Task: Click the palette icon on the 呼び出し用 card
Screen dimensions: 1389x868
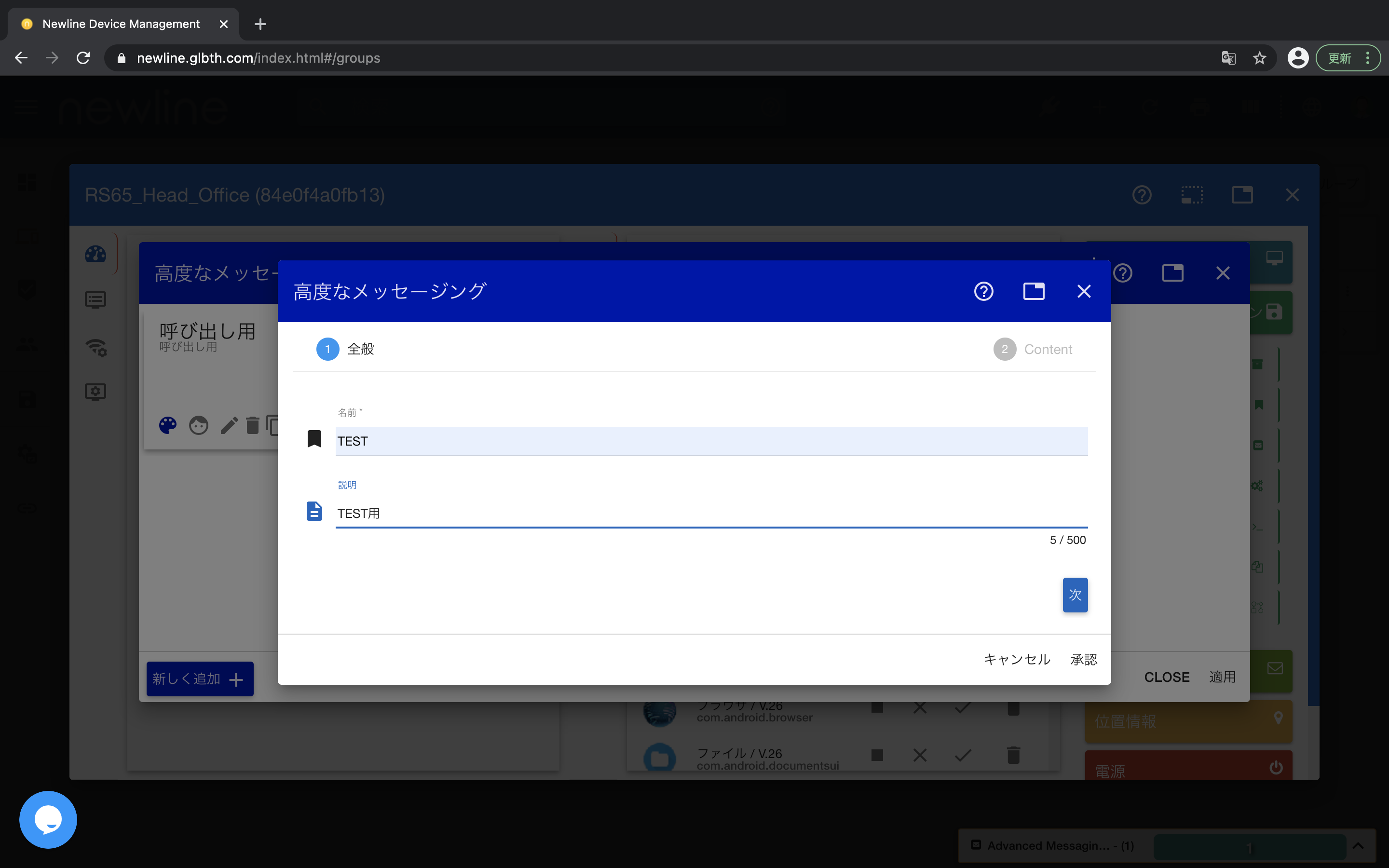Action: [x=168, y=425]
